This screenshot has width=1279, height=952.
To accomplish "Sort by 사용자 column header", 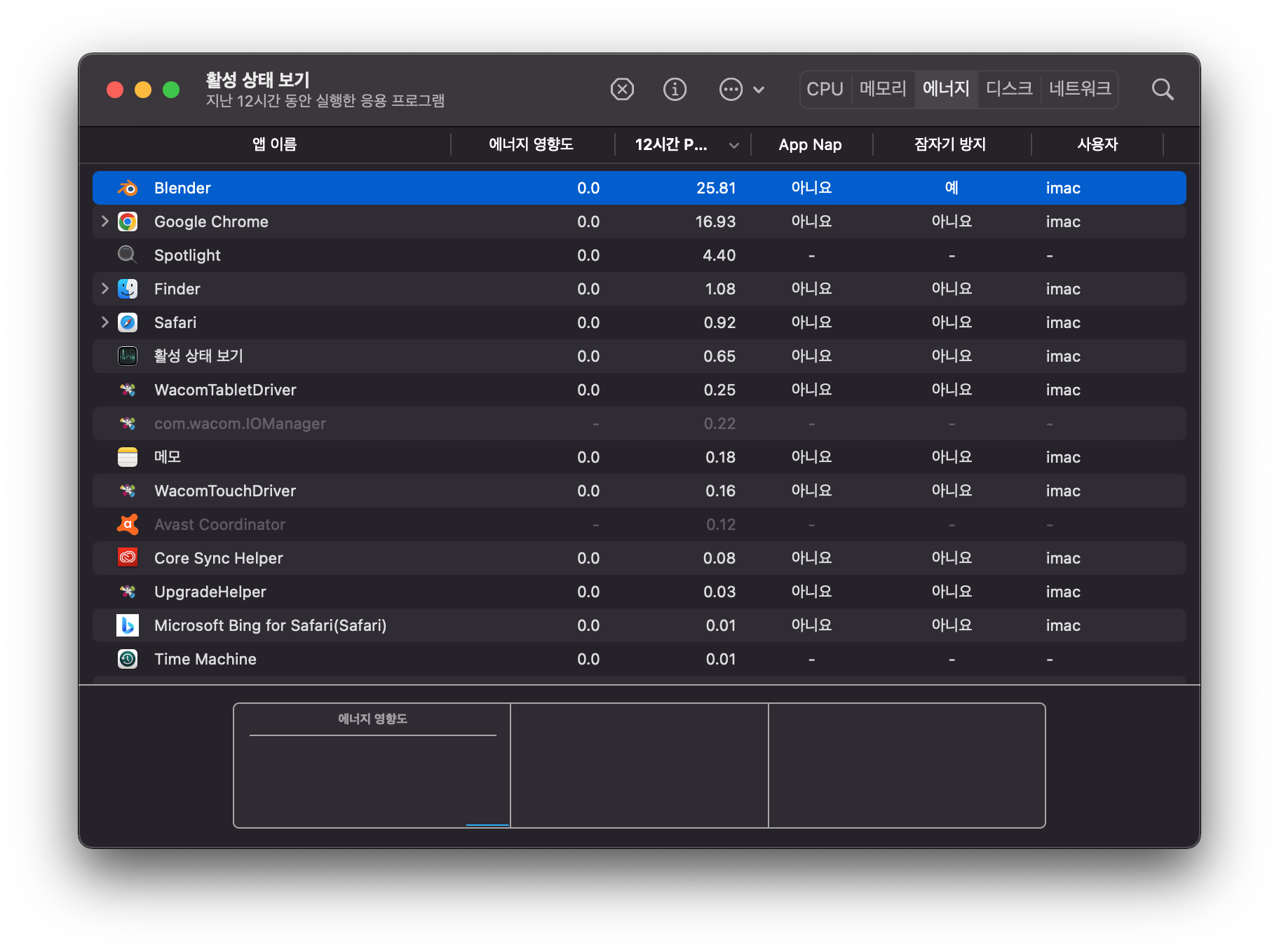I will pos(1097,144).
